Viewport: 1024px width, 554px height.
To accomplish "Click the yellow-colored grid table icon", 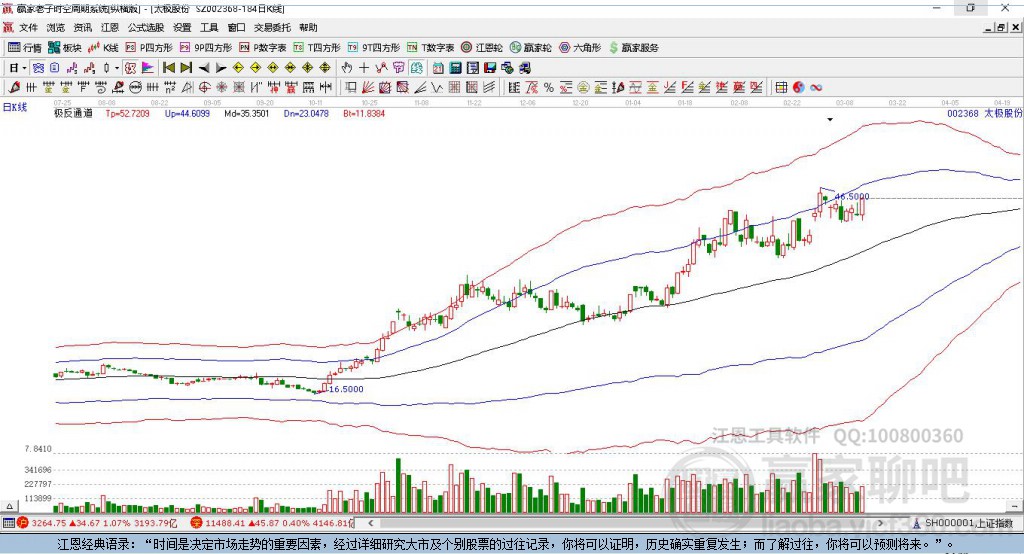I will click(x=781, y=87).
